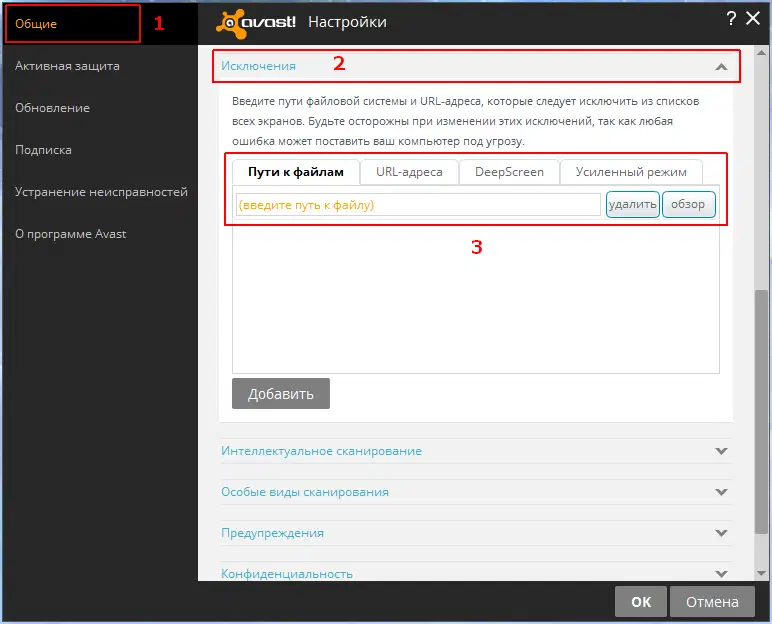This screenshot has height=624, width=772.
Task: Show О программе Avast page
Action: click(x=70, y=234)
